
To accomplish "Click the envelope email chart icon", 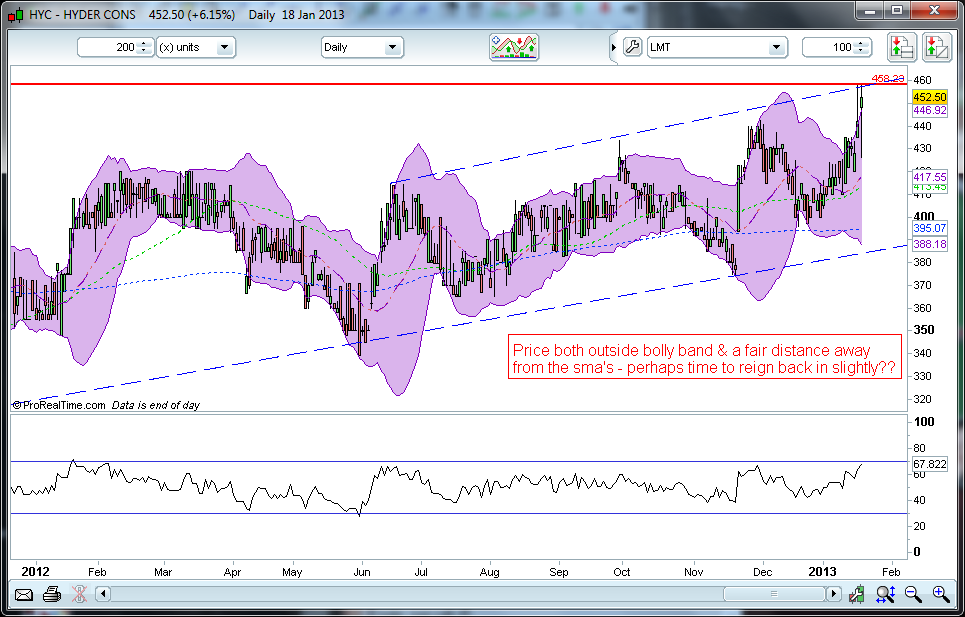I will tap(24, 595).
